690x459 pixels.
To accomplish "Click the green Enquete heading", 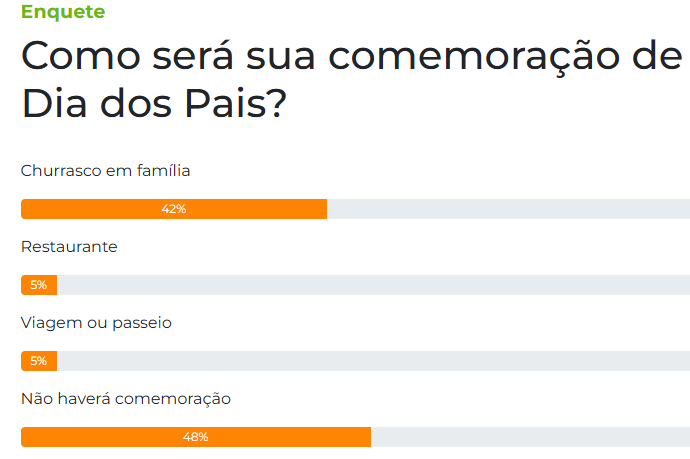I will point(63,12).
